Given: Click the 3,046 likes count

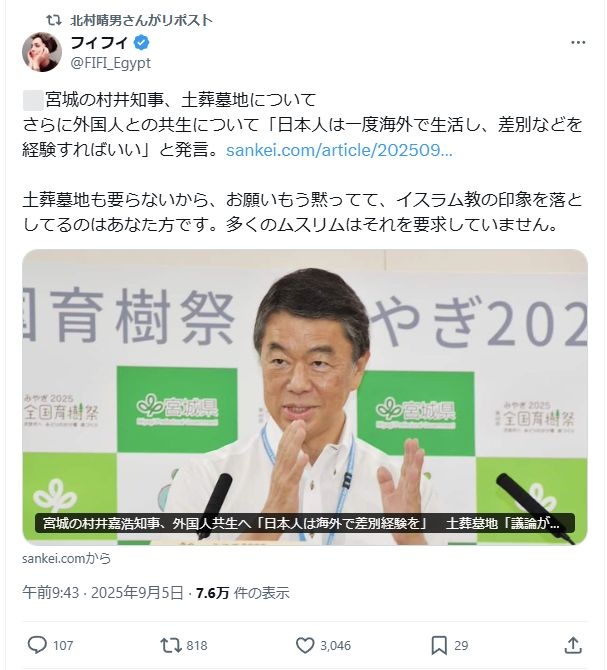Looking at the screenshot, I should point(336,645).
